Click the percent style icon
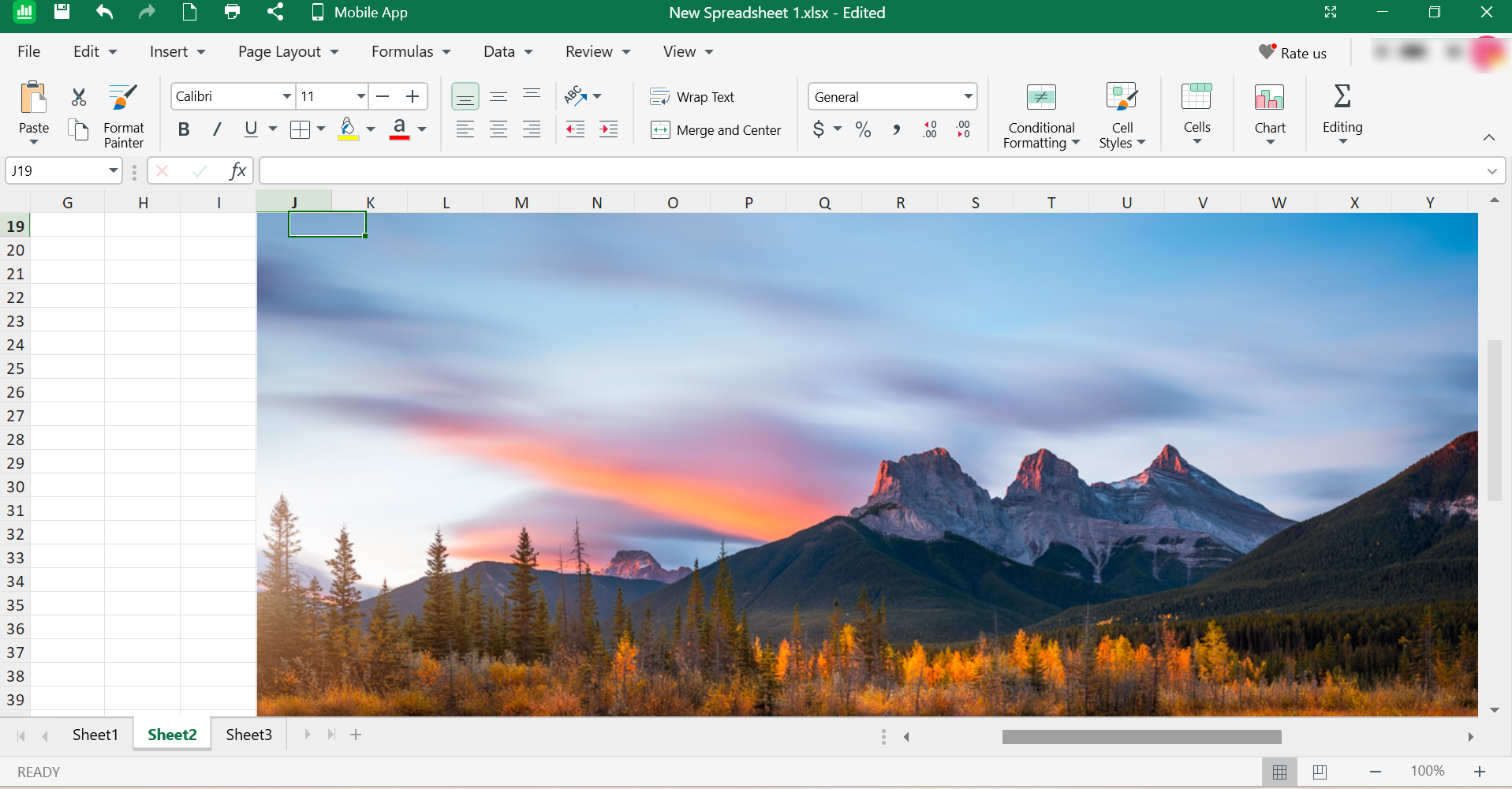This screenshot has height=789, width=1512. (x=863, y=129)
